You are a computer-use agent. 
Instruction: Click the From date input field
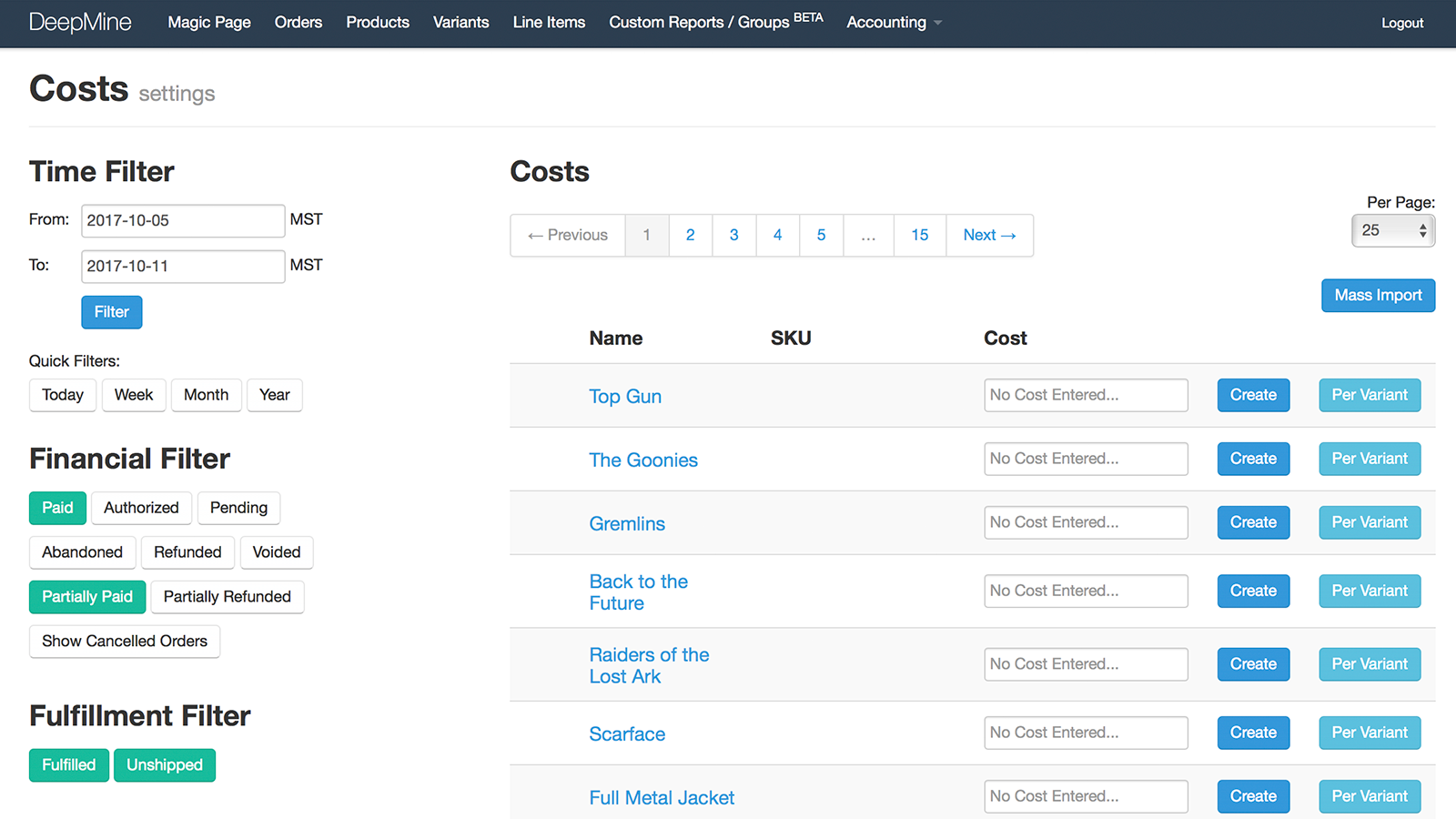pyautogui.click(x=182, y=220)
